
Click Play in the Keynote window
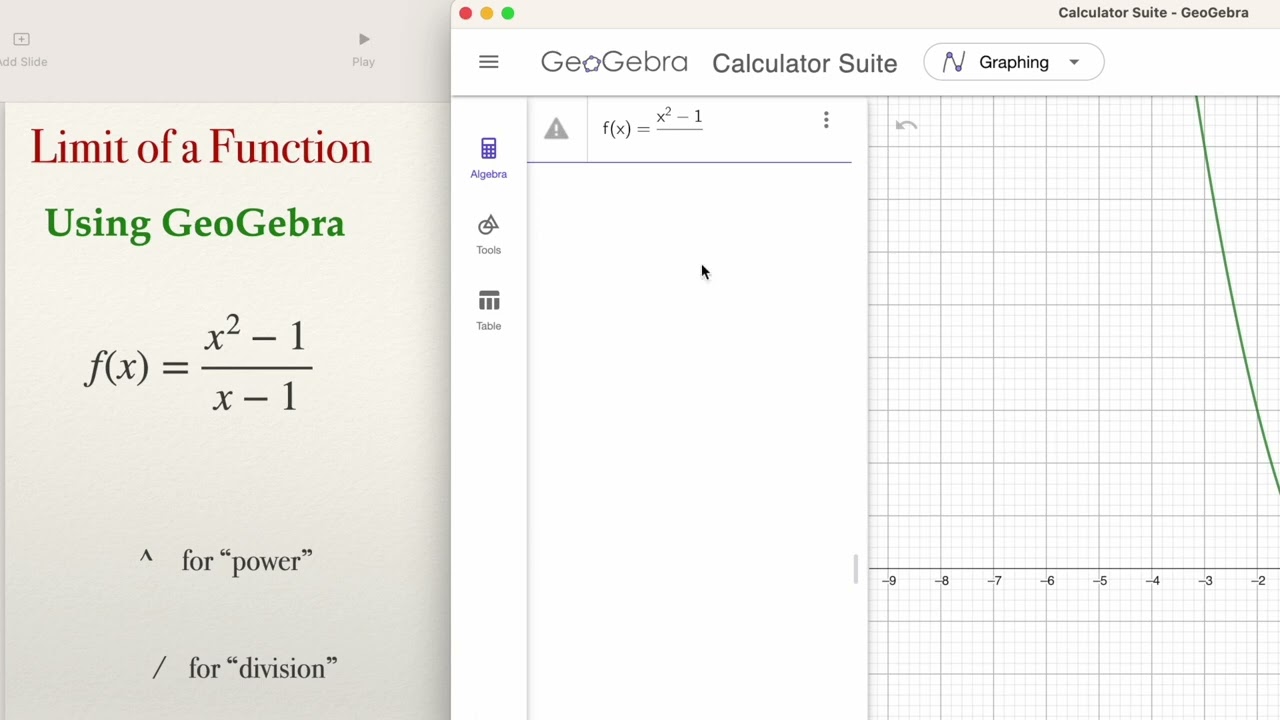(x=363, y=49)
